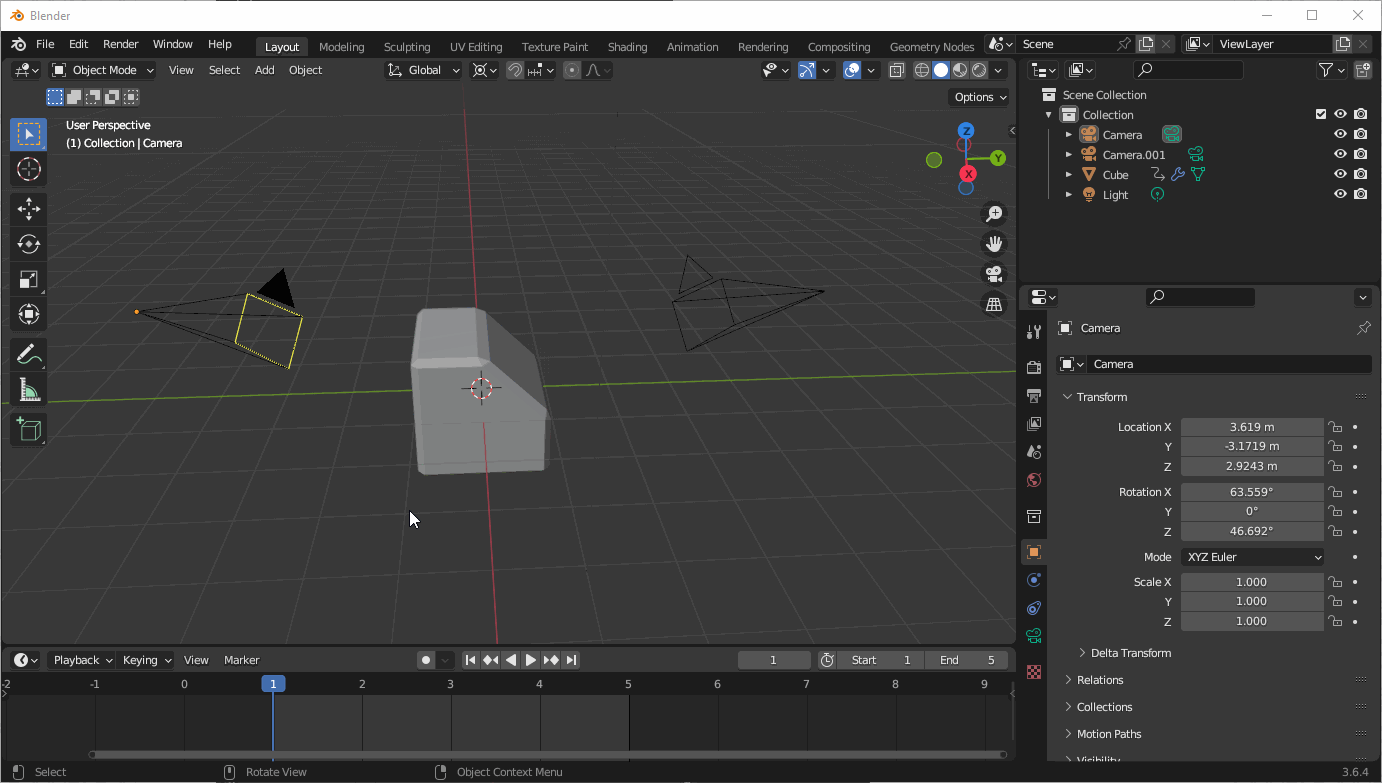This screenshot has width=1382, height=783.
Task: Open Render properties with the camera-back icon
Action: point(1033,367)
